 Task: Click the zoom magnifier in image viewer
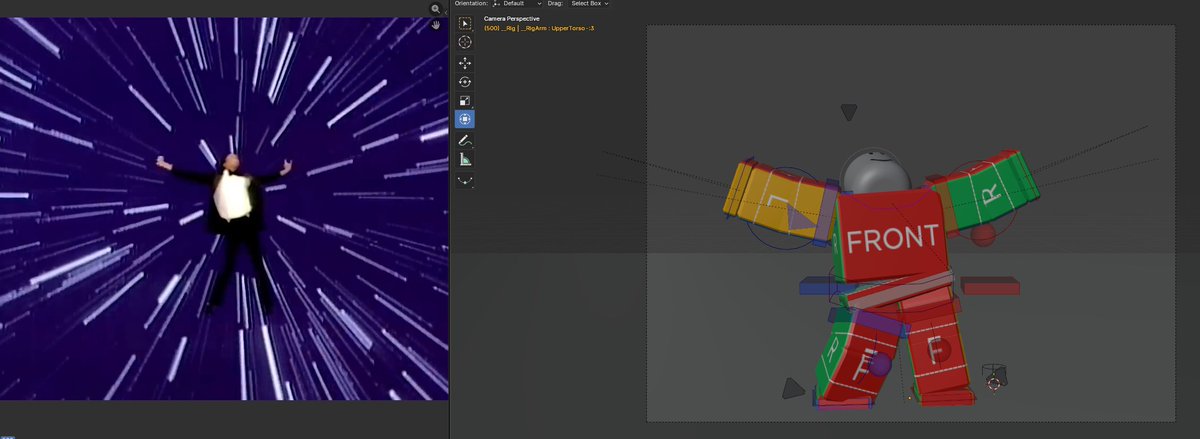tap(436, 8)
